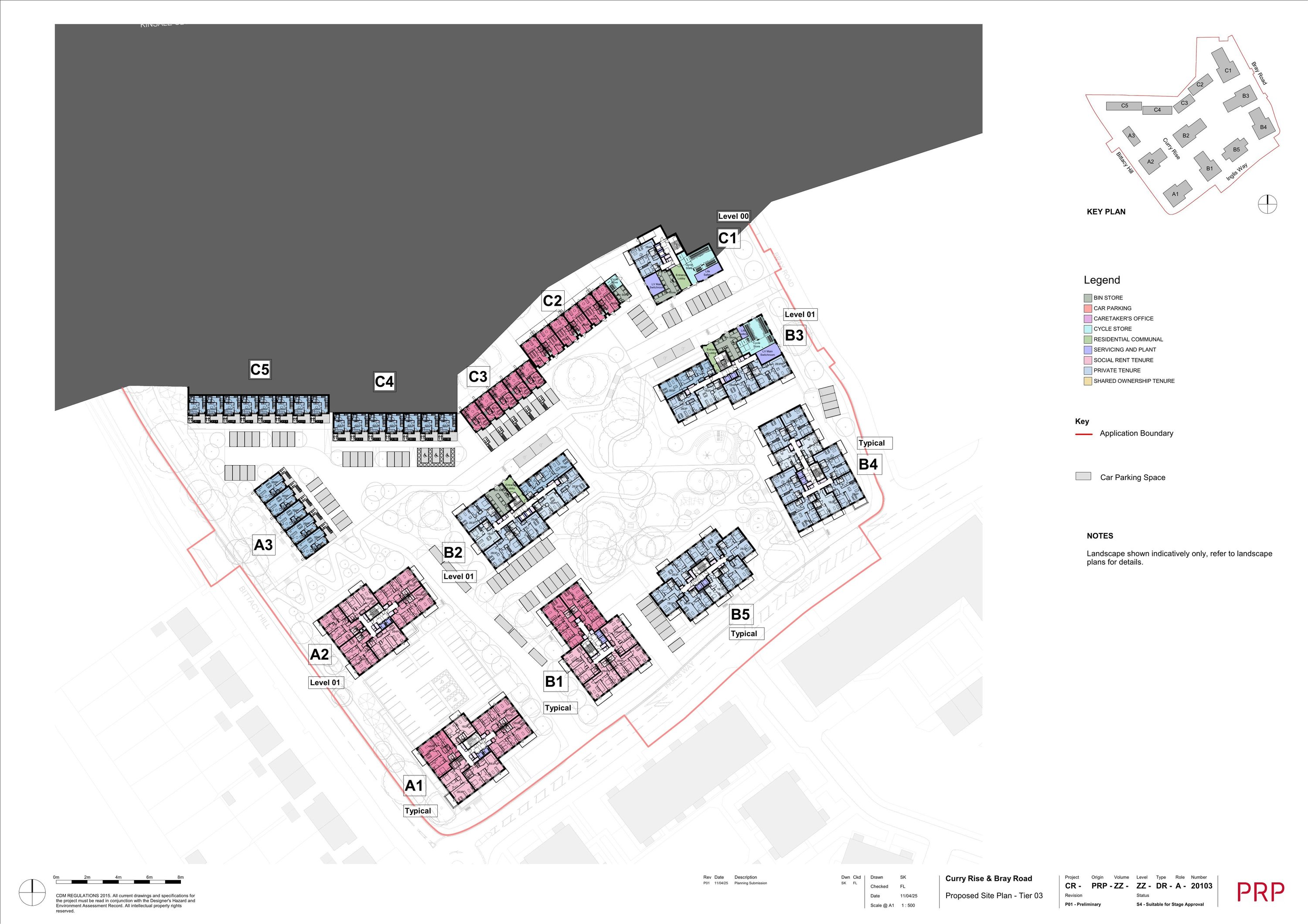Select the BIN STORE legend swatch
Screen dimensions: 1308x924
click(x=1087, y=298)
